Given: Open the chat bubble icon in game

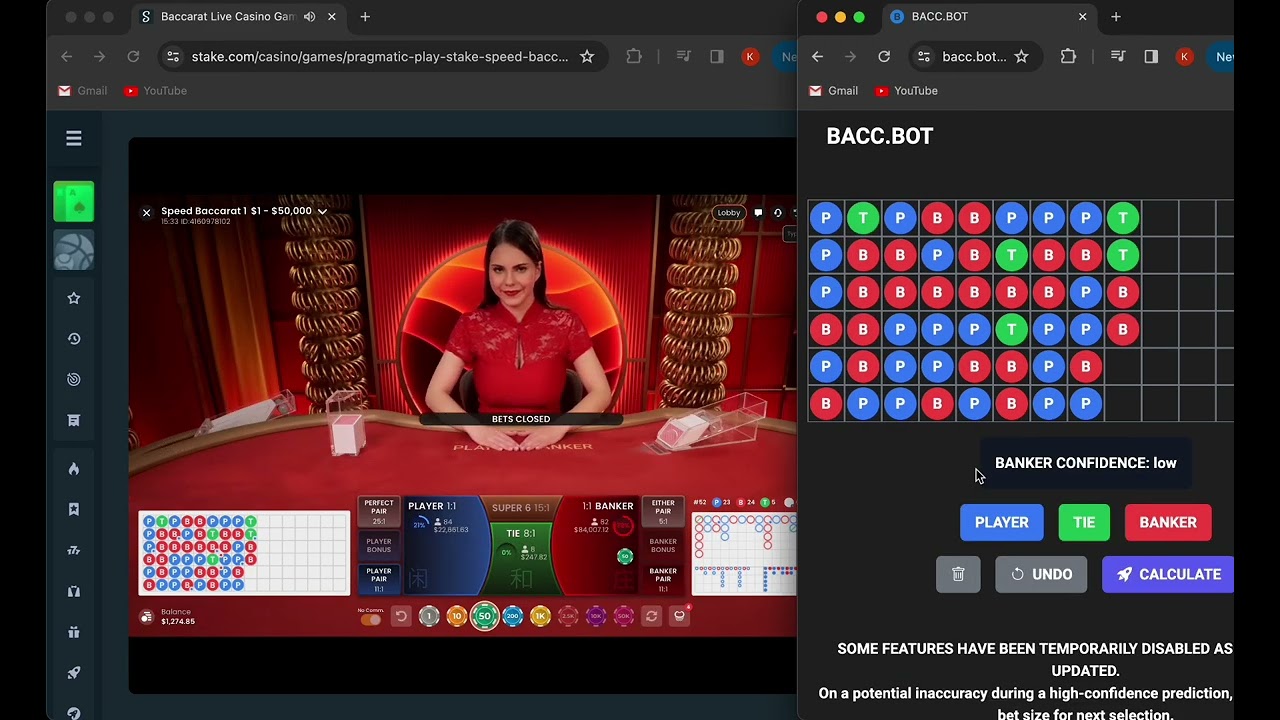Looking at the screenshot, I should [x=759, y=213].
